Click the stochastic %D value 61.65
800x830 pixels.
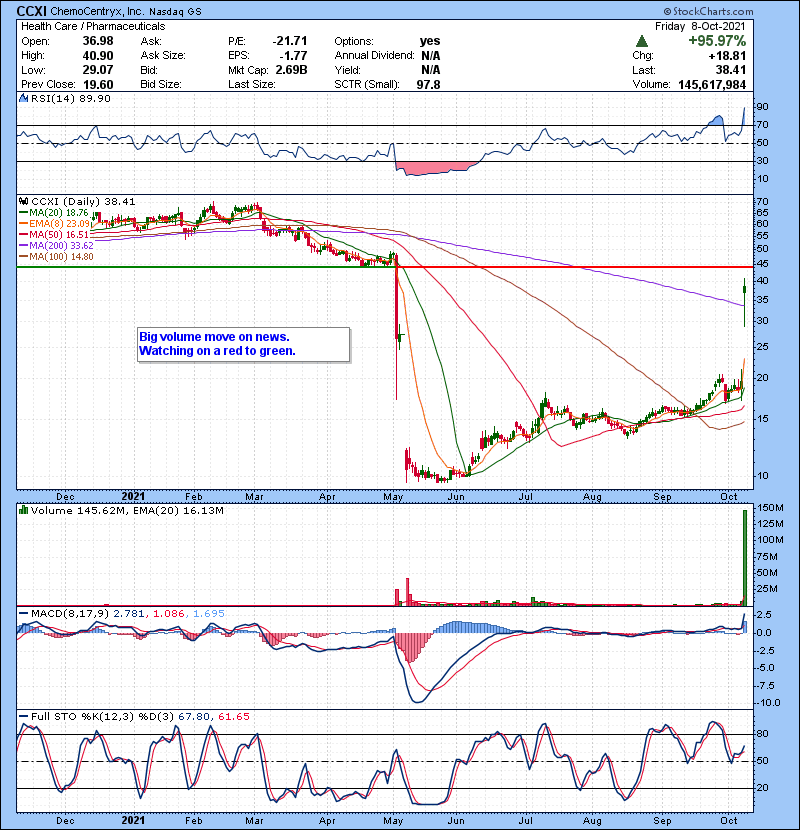tap(233, 717)
